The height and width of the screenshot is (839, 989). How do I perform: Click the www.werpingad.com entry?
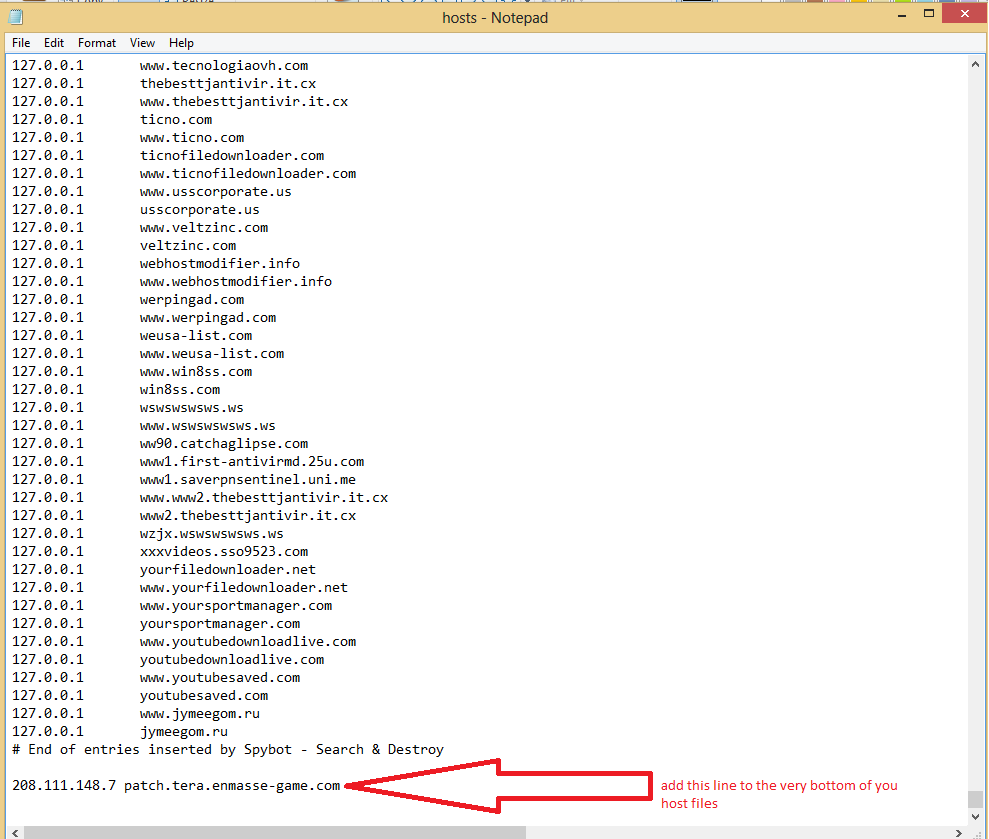click(x=208, y=317)
